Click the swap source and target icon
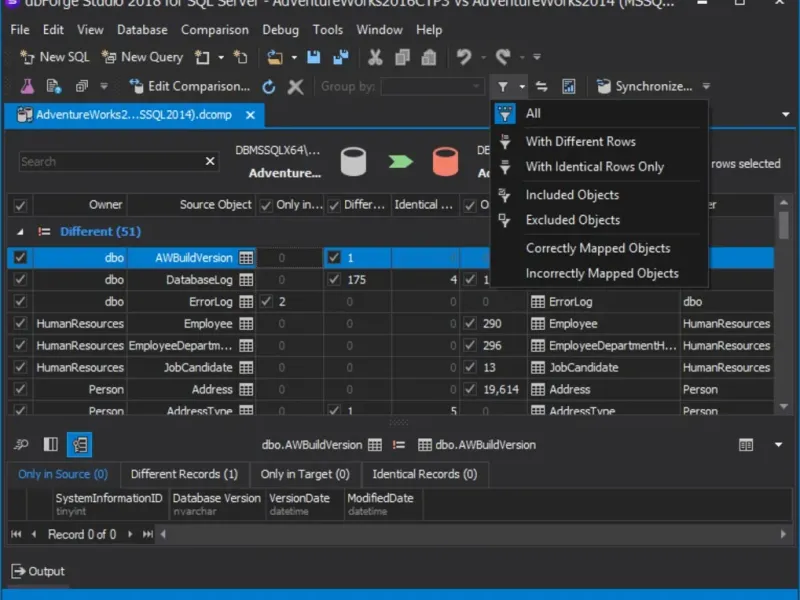 point(542,87)
